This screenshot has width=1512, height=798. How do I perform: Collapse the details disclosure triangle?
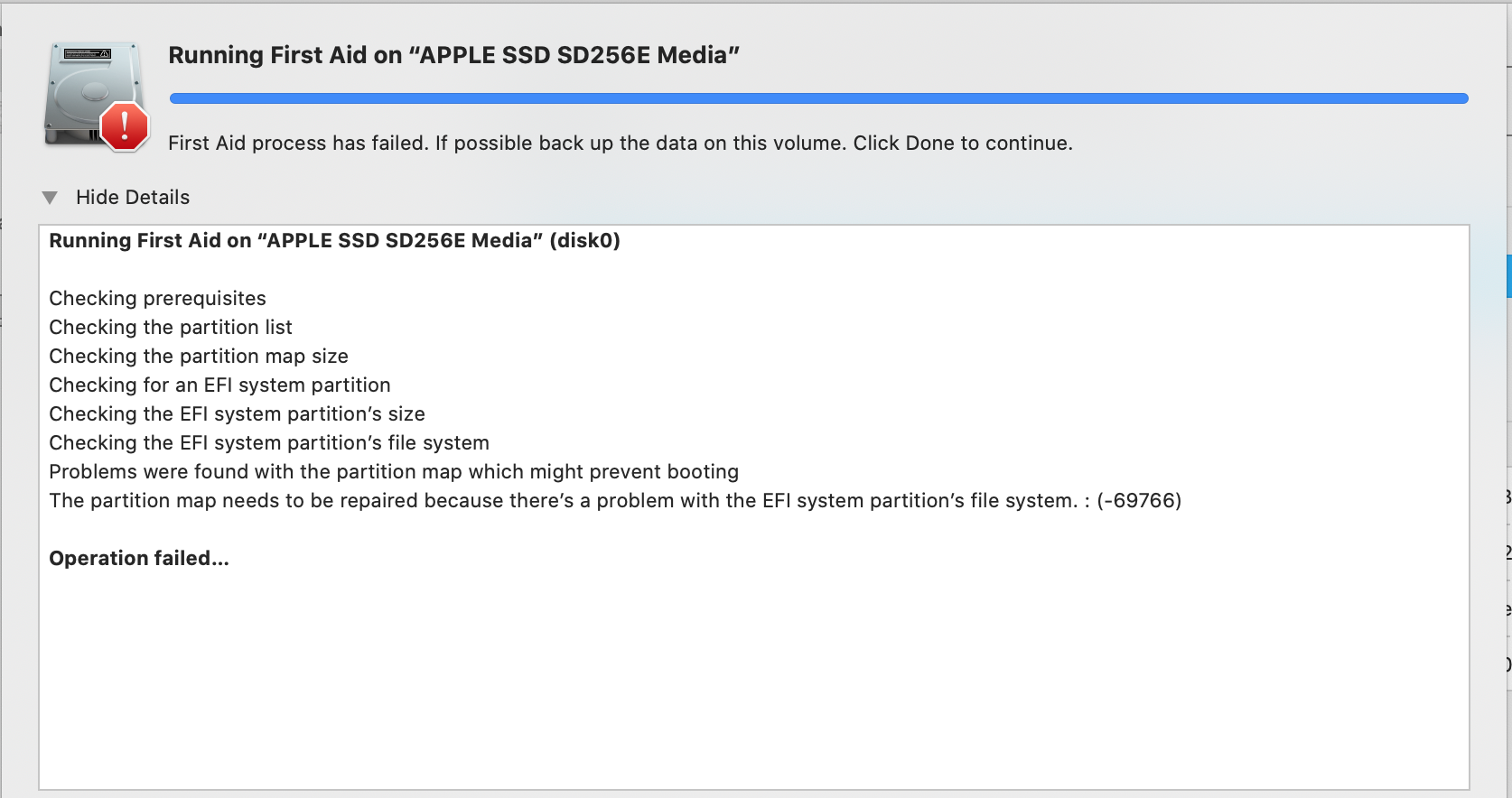[50, 197]
